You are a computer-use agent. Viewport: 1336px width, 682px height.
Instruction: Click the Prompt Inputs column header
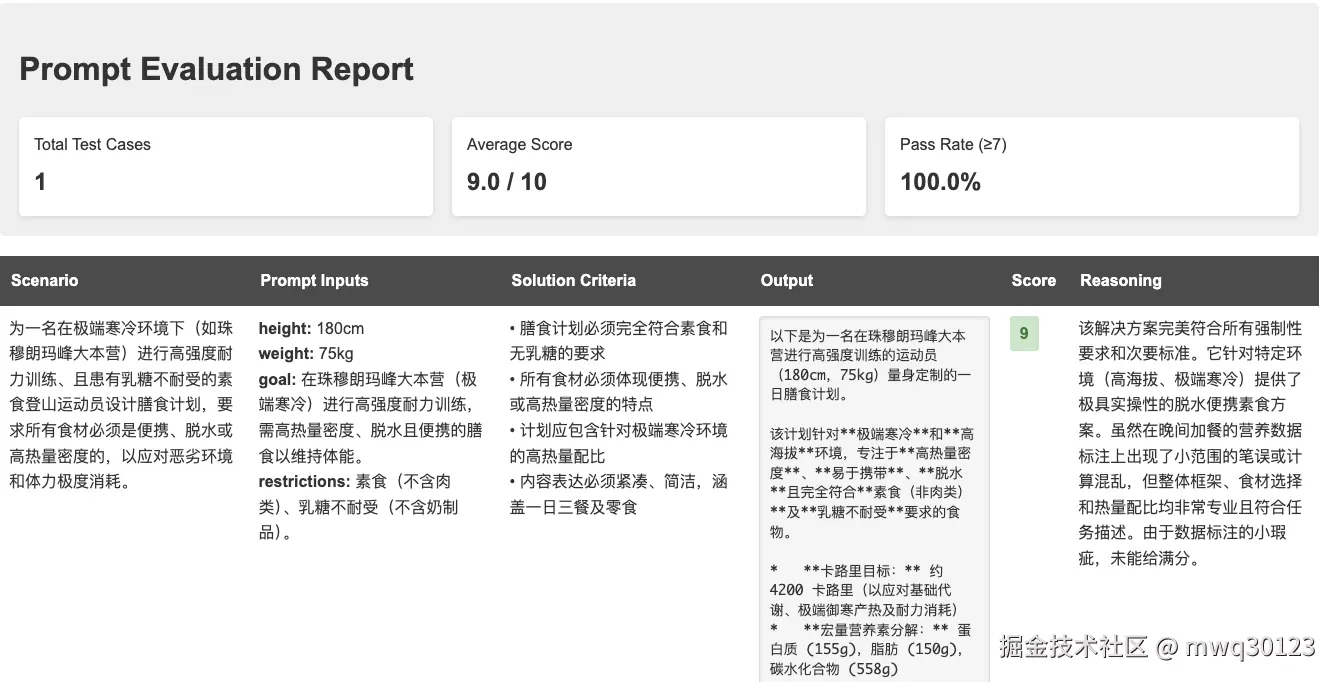314,280
